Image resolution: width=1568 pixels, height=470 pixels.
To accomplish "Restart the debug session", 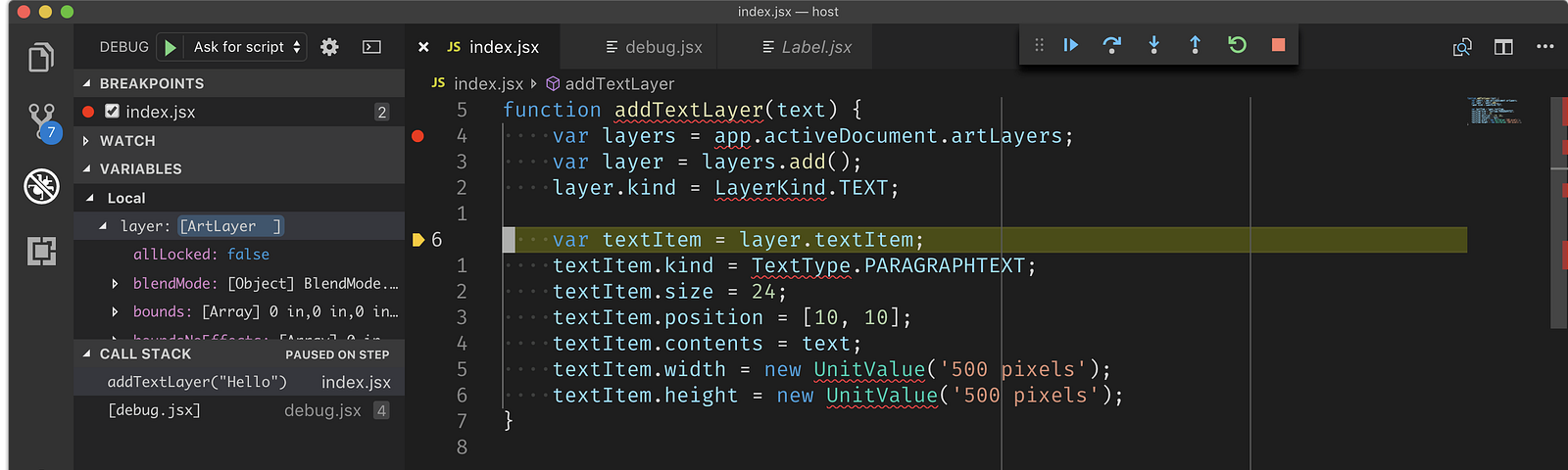I will point(1237,45).
